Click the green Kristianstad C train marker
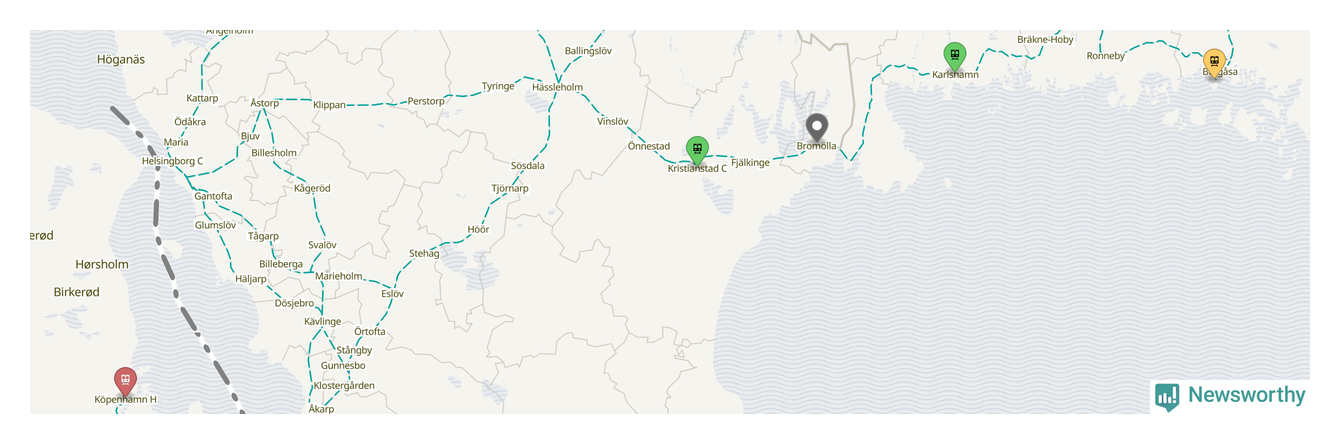This screenshot has height=444, width=1340. tap(697, 150)
